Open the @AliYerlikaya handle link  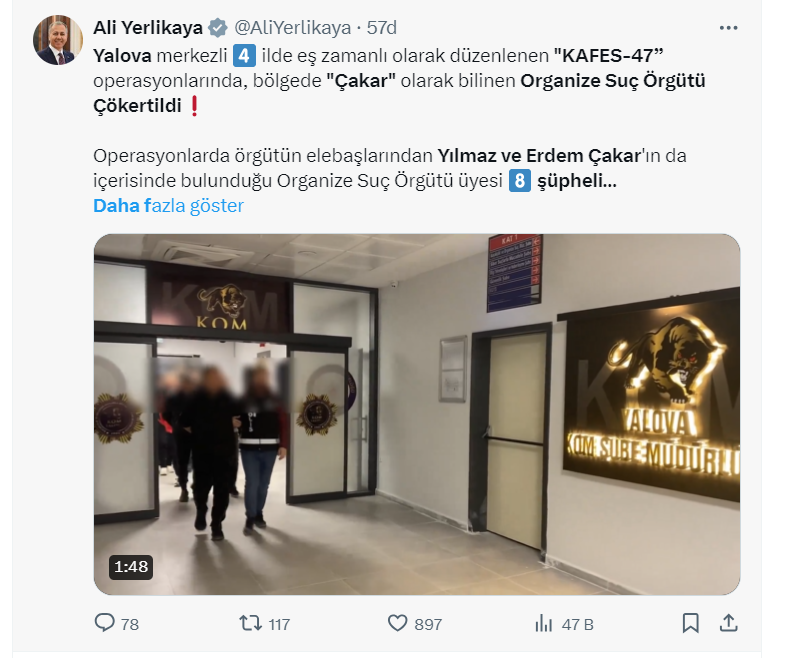292,28
